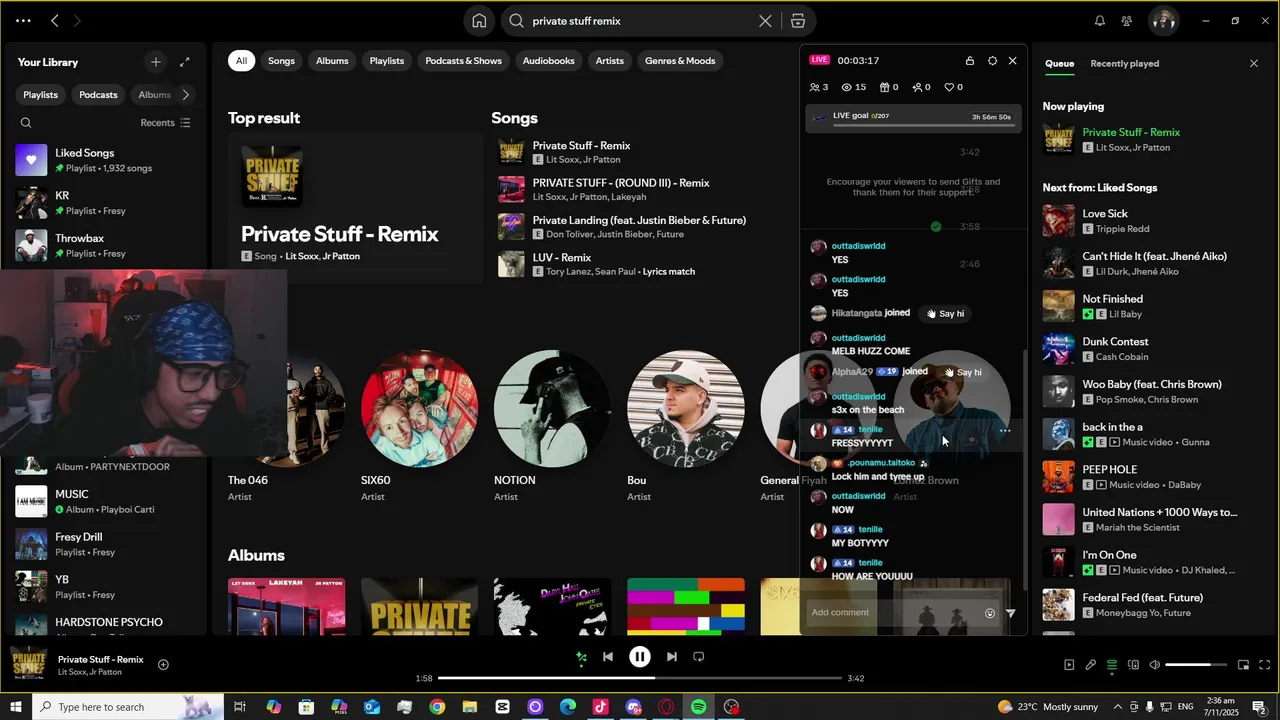Toggle the Albums library filter
1280x720 pixels.
pos(154,95)
